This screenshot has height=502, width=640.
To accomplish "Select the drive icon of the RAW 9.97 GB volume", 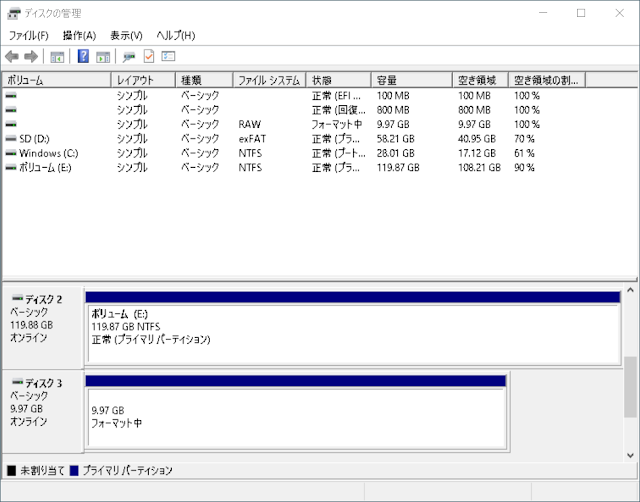I will 11,124.
